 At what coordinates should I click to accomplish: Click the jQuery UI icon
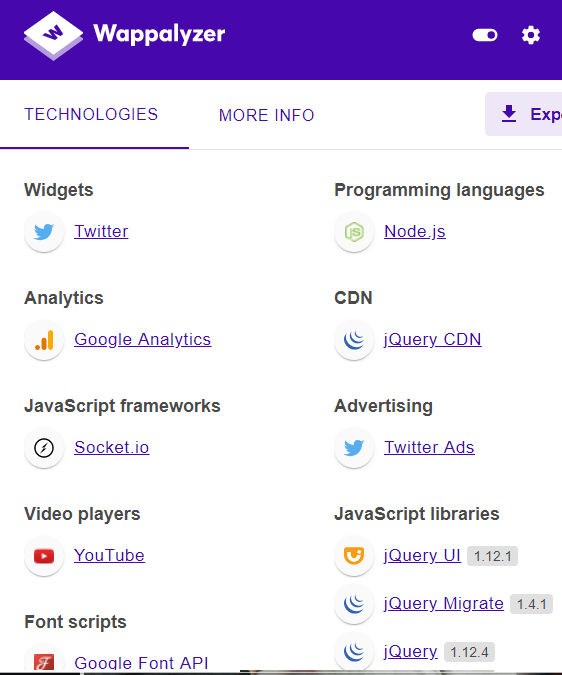(354, 556)
